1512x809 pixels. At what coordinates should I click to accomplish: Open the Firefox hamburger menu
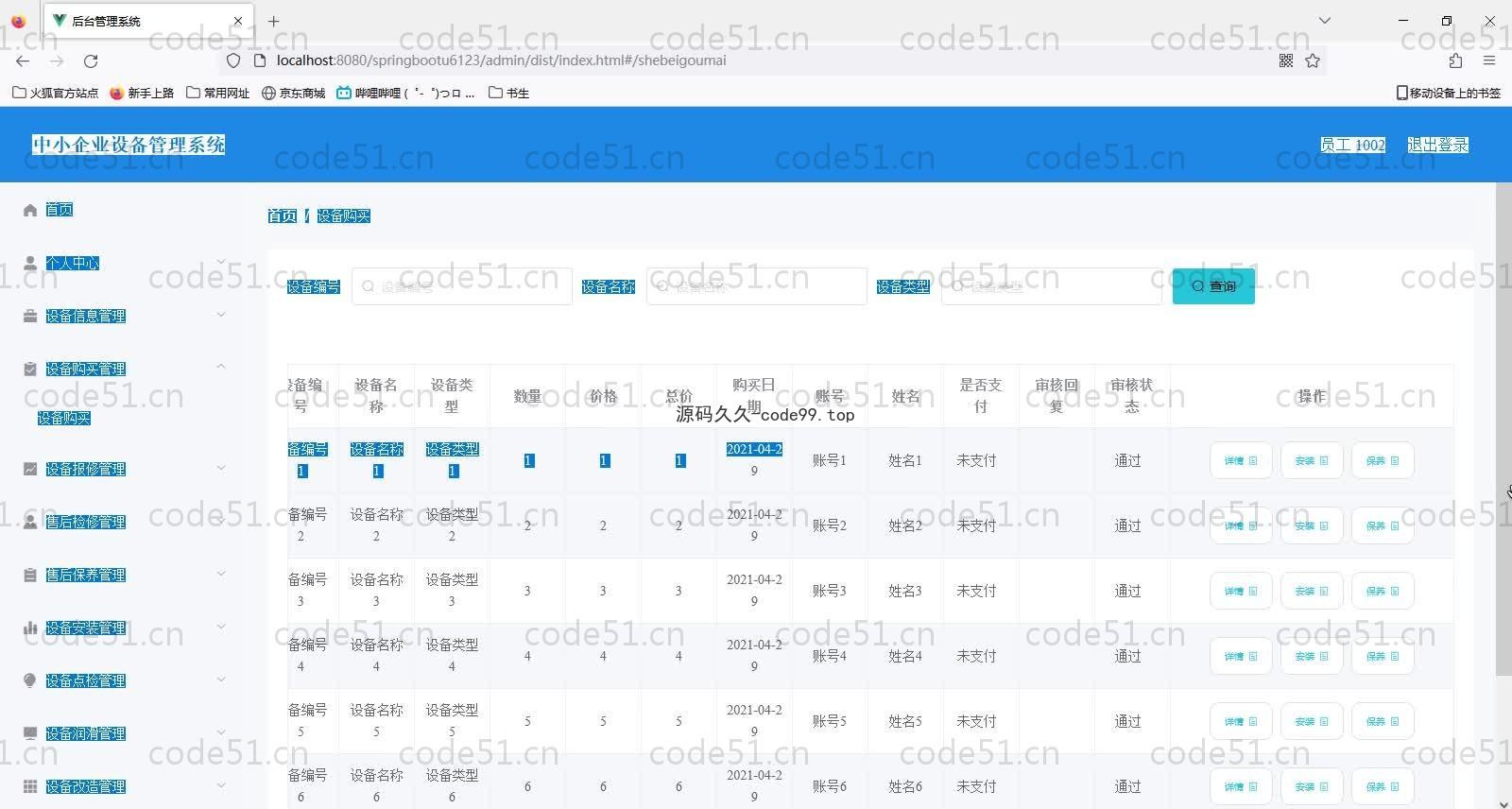click(1489, 60)
